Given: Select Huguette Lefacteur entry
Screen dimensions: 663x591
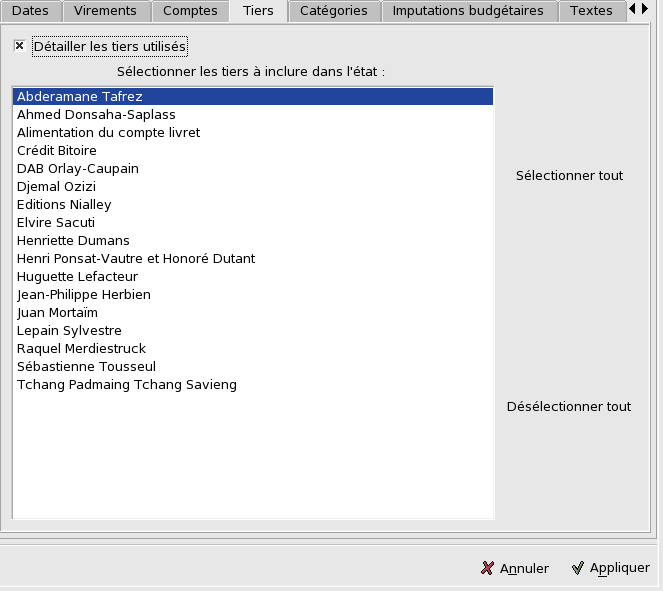Looking at the screenshot, I should pyautogui.click(x=253, y=276).
